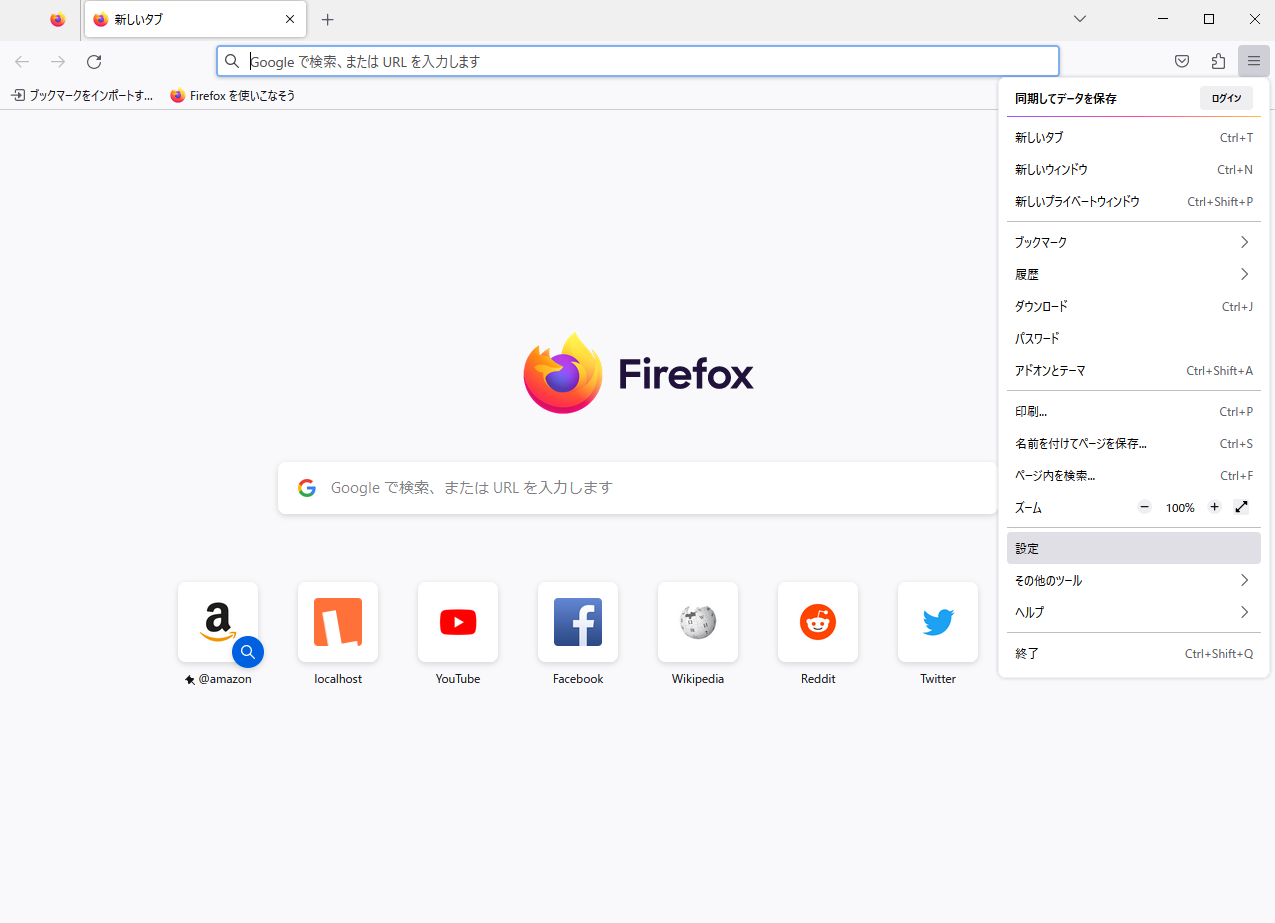Select 新しいウィンドウ menu item

coord(1134,170)
